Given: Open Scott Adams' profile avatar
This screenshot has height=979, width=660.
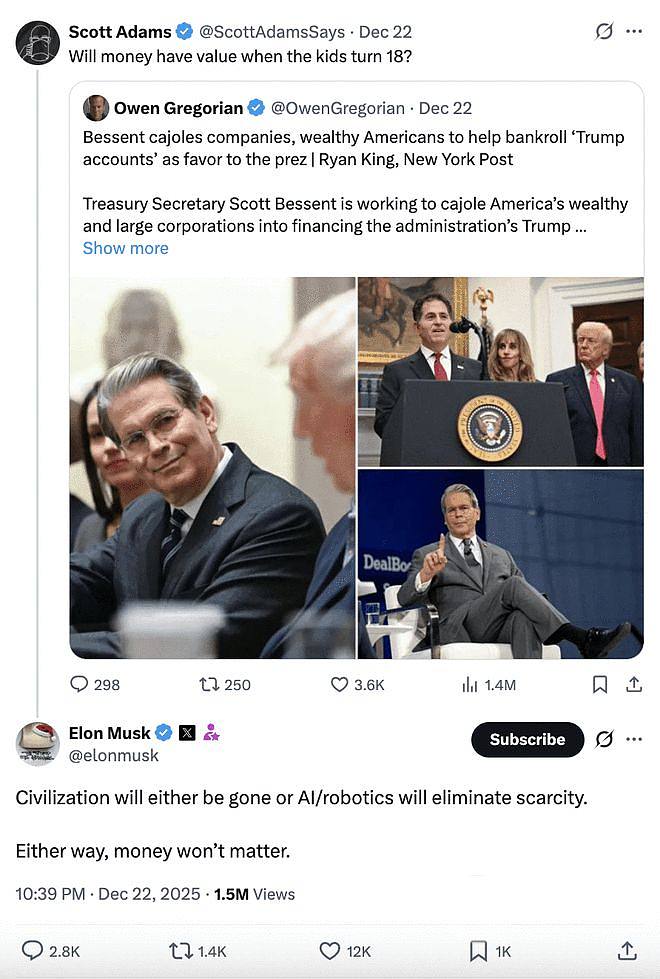Looking at the screenshot, I should tap(38, 42).
